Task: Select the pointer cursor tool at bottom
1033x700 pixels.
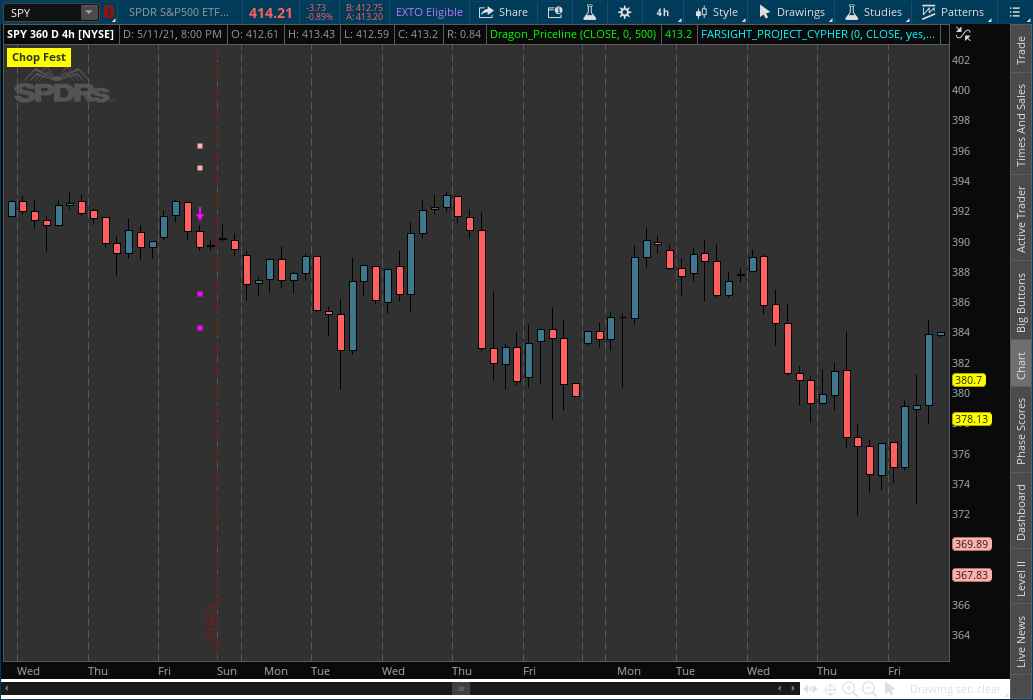Action: point(890,689)
